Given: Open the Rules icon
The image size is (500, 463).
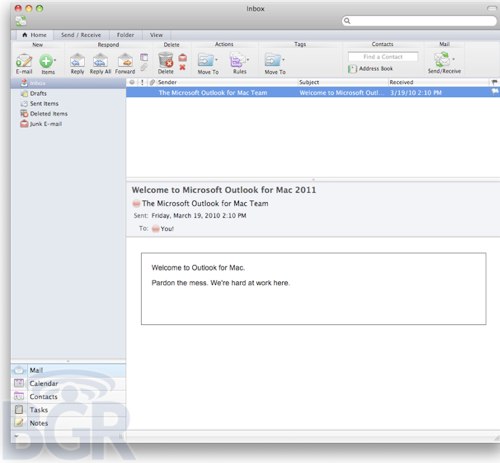Looking at the screenshot, I should pyautogui.click(x=237, y=61).
